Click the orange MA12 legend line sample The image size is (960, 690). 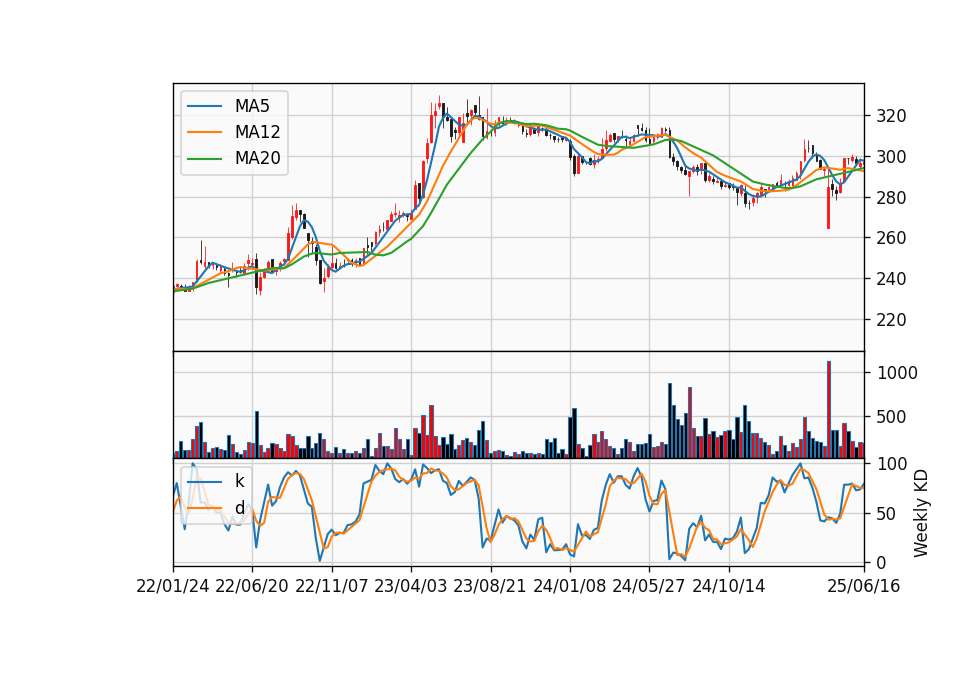click(x=204, y=132)
